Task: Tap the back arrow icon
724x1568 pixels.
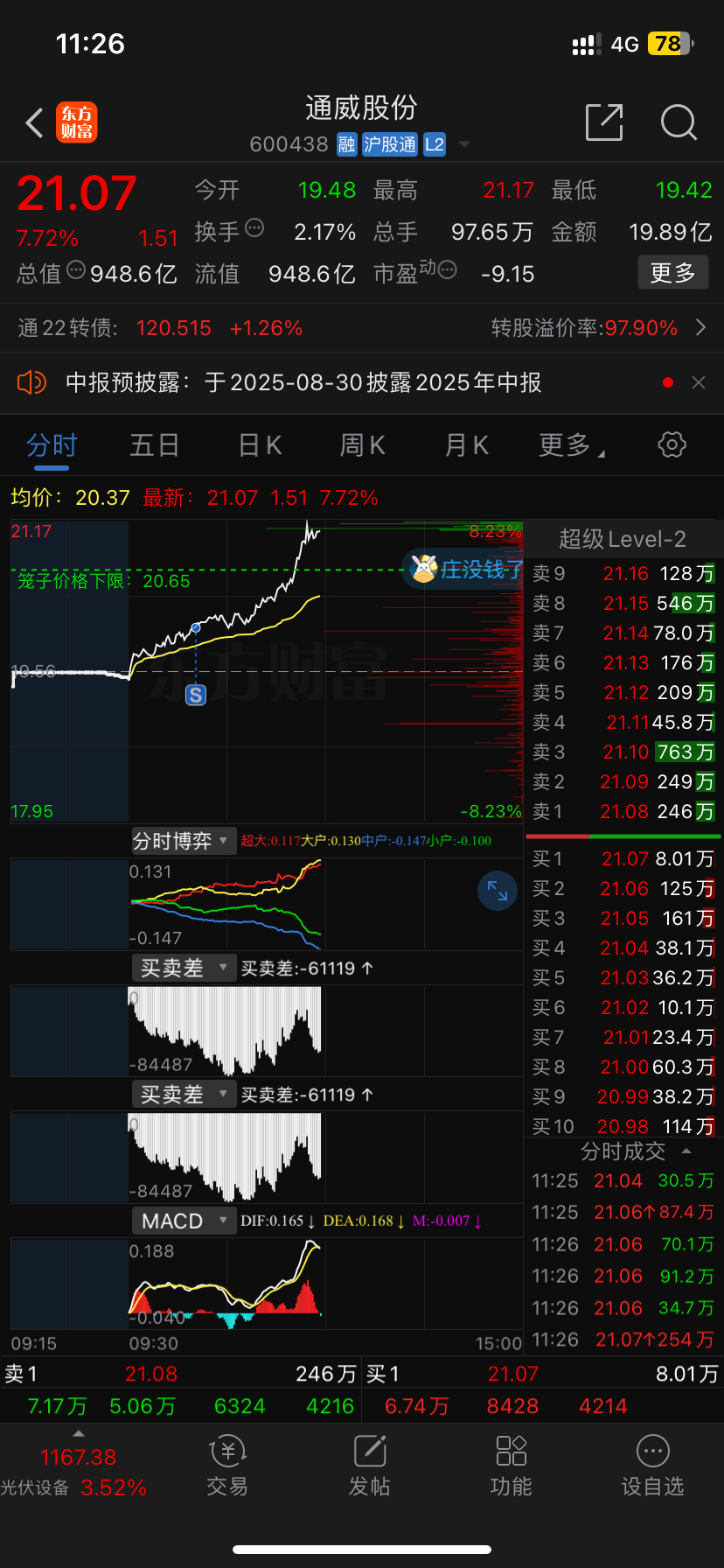Action: click(x=35, y=123)
